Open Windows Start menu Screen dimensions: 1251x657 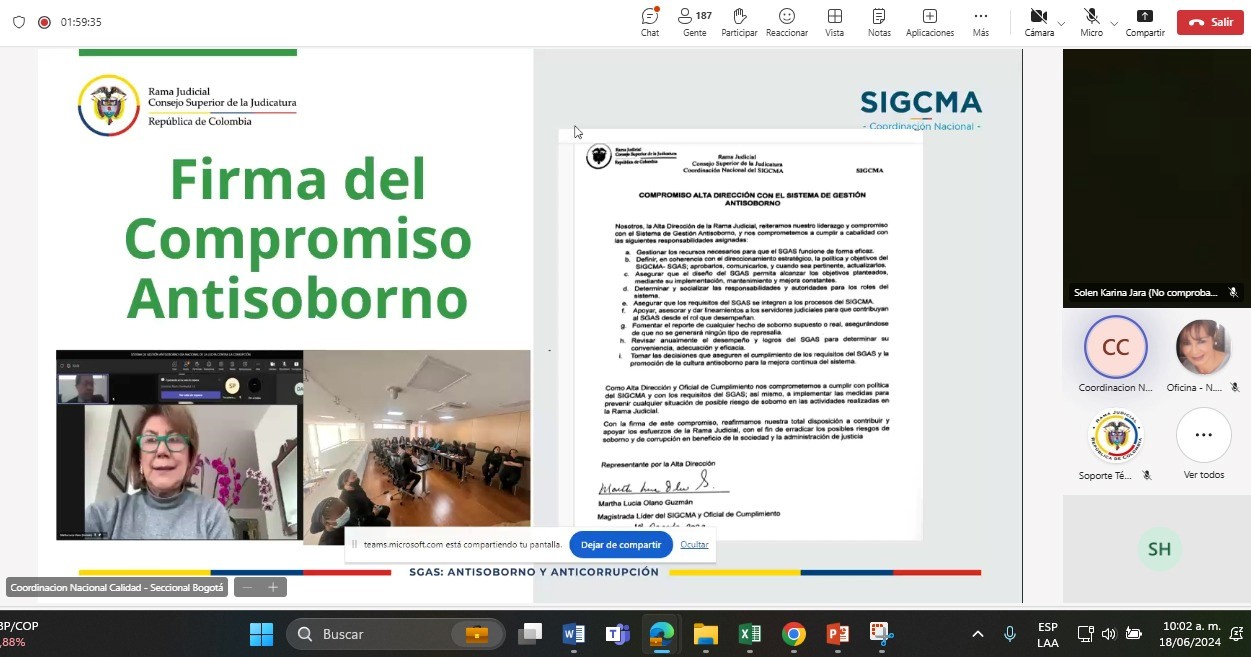[x=261, y=634]
